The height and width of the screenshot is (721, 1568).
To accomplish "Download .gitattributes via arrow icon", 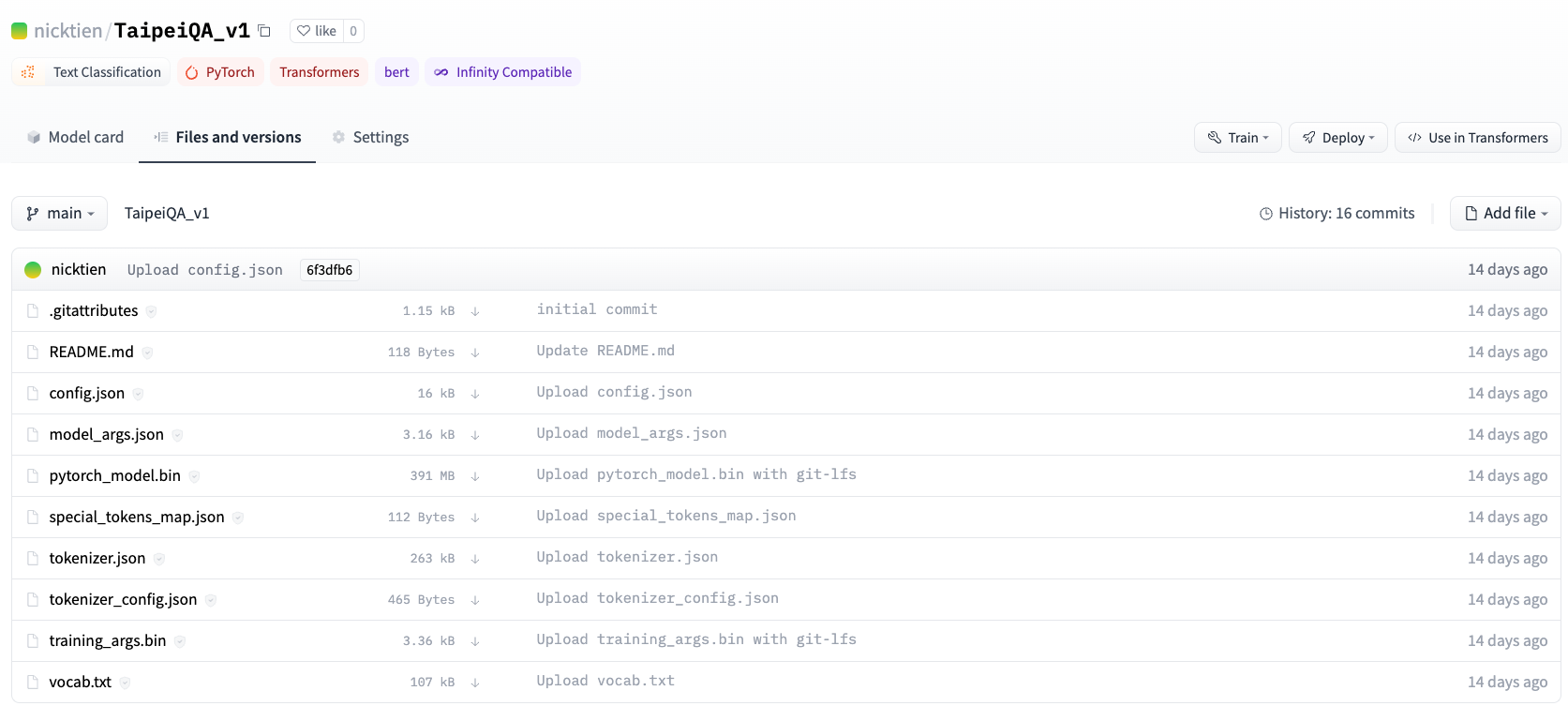I will click(475, 311).
